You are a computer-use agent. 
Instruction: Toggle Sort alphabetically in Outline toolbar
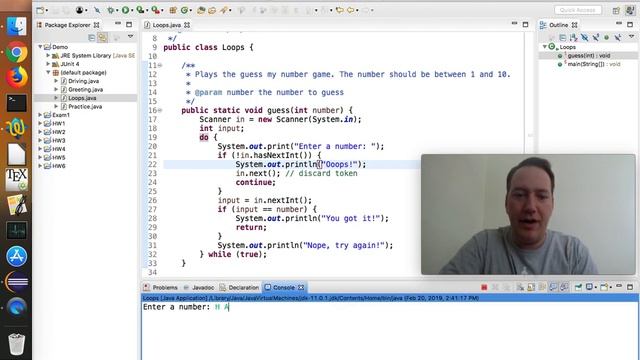573,38
